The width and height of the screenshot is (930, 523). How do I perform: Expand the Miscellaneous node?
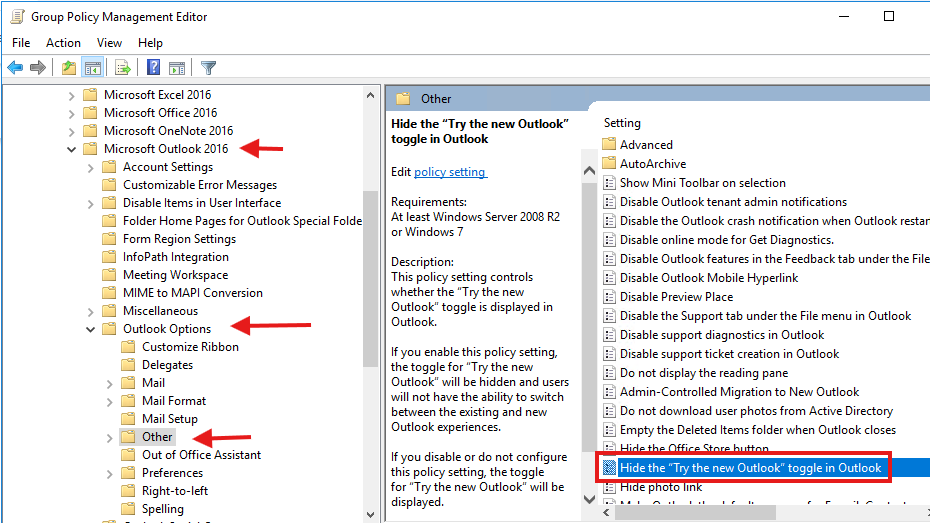pos(90,311)
